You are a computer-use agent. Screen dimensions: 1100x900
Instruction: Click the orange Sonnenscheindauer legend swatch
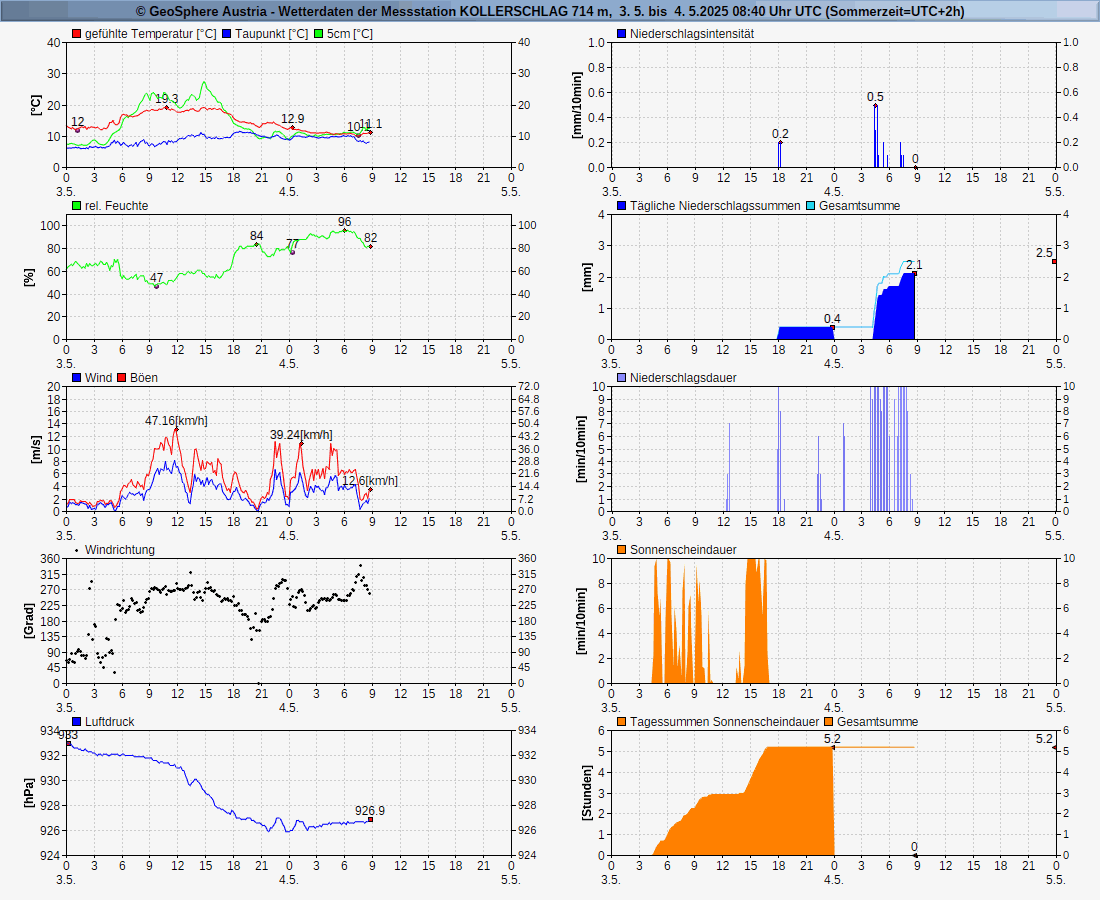tap(622, 549)
